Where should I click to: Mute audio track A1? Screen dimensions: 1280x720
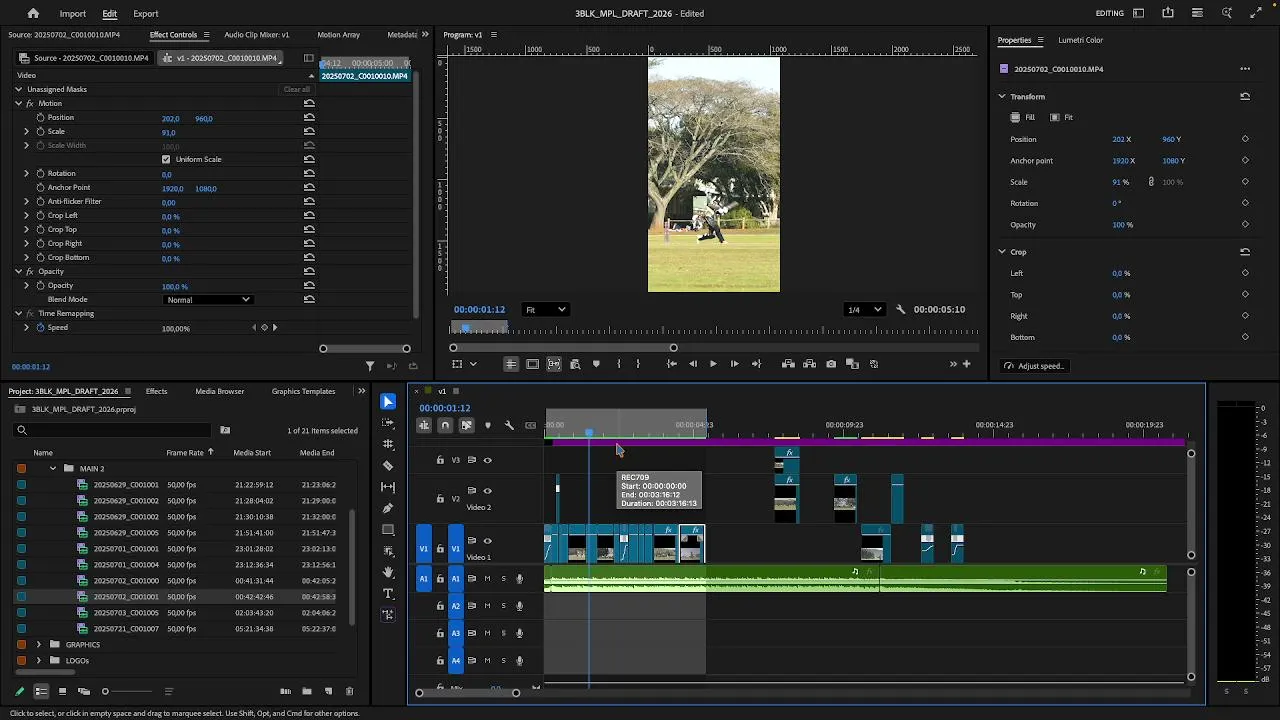(487, 579)
